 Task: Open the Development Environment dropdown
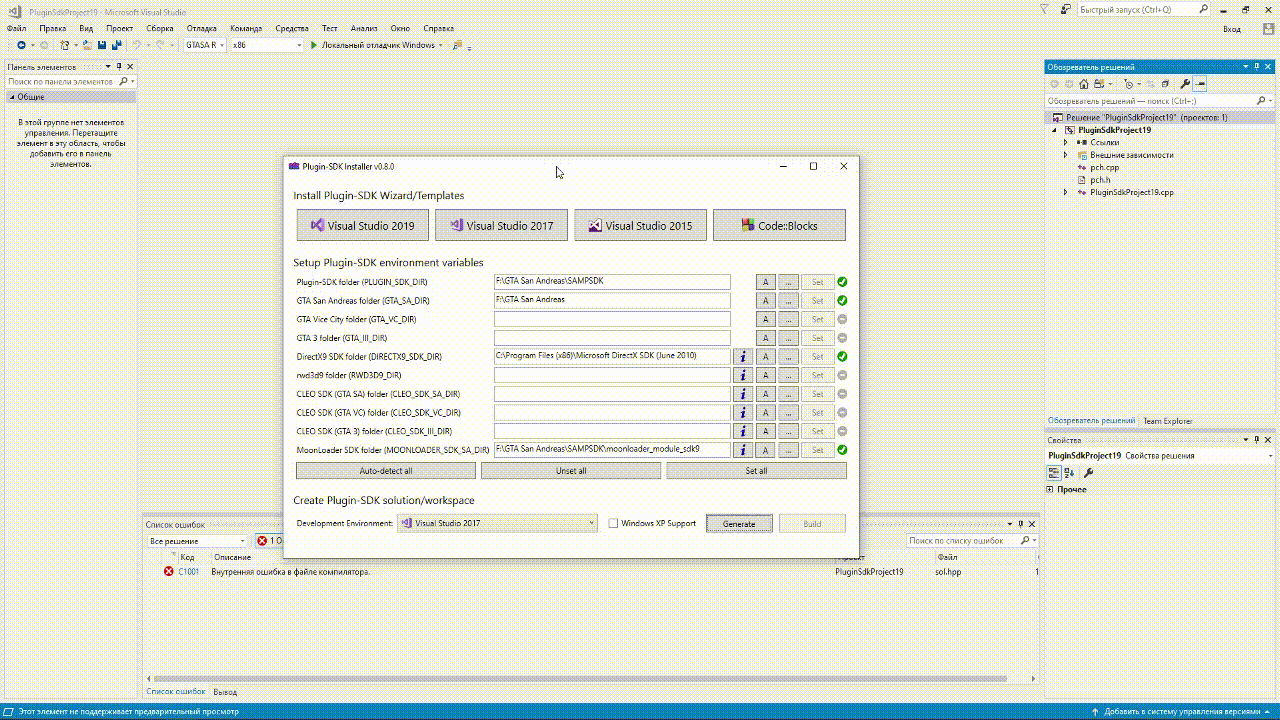click(497, 523)
